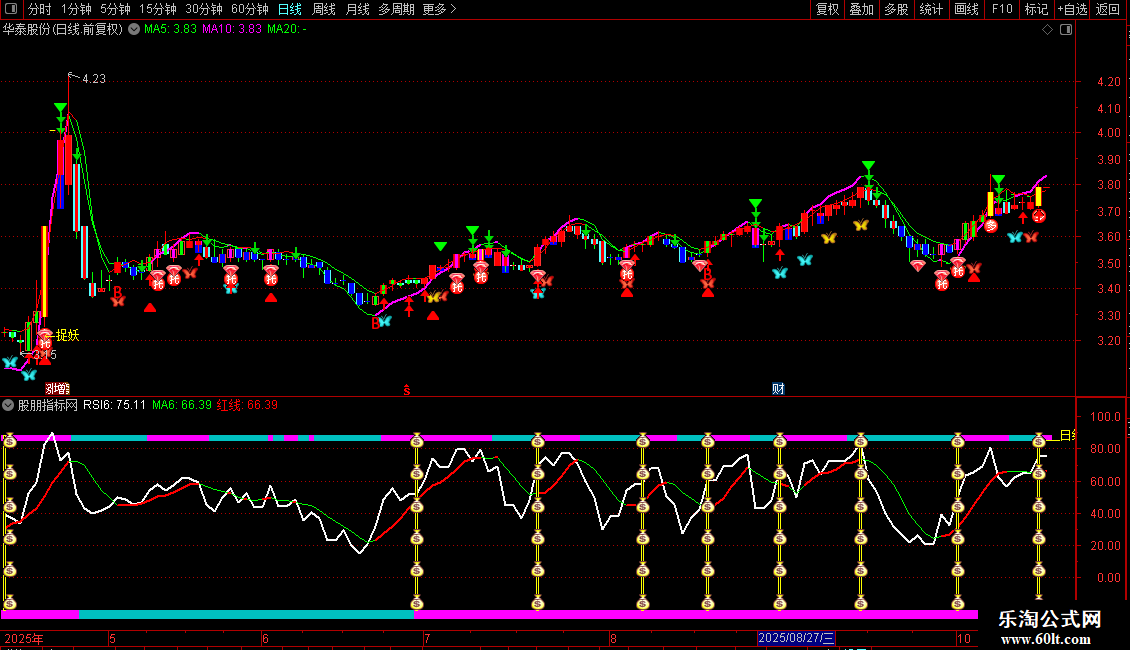Select the 60分钟 period tab
Image resolution: width=1130 pixels, height=650 pixels.
click(250, 9)
